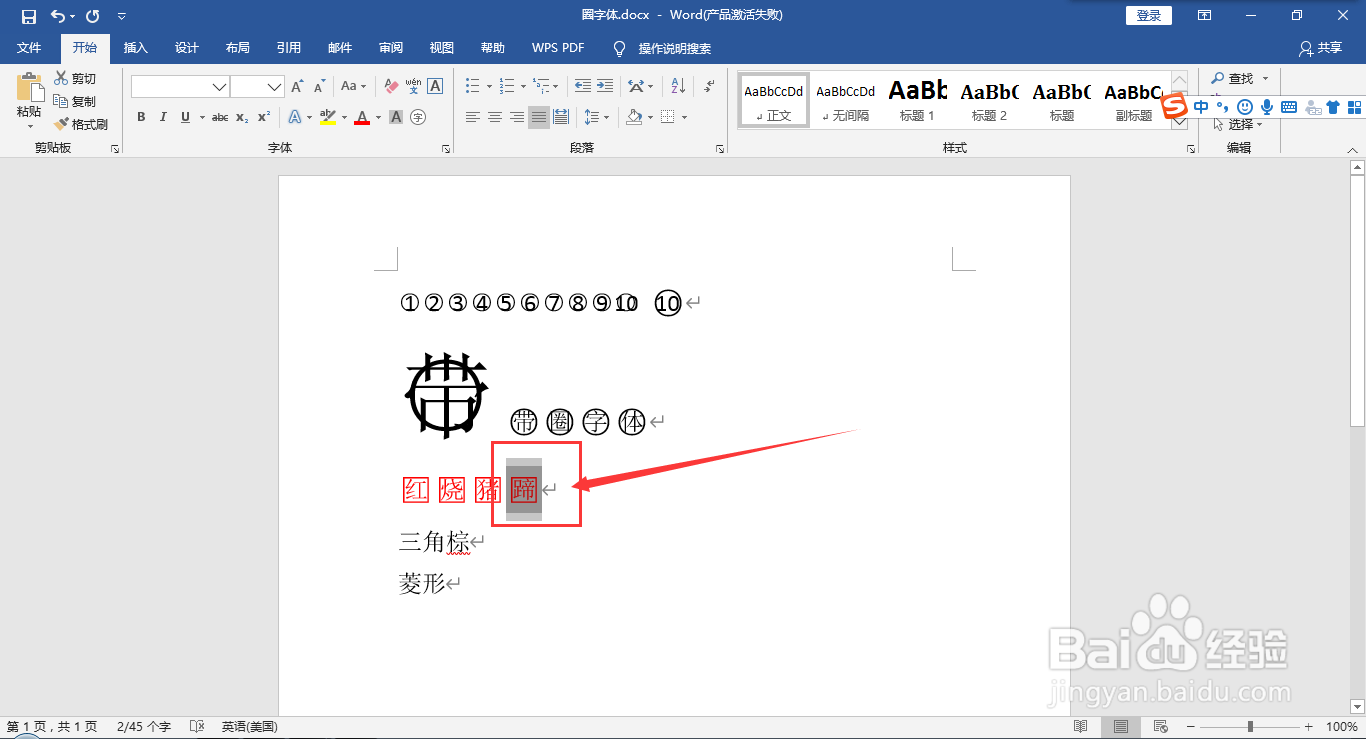Click the Phonetic guide (wén) icon
The height and width of the screenshot is (739, 1366).
tap(413, 87)
